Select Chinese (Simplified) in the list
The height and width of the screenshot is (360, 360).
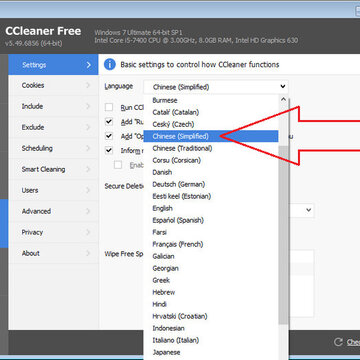tap(211, 136)
